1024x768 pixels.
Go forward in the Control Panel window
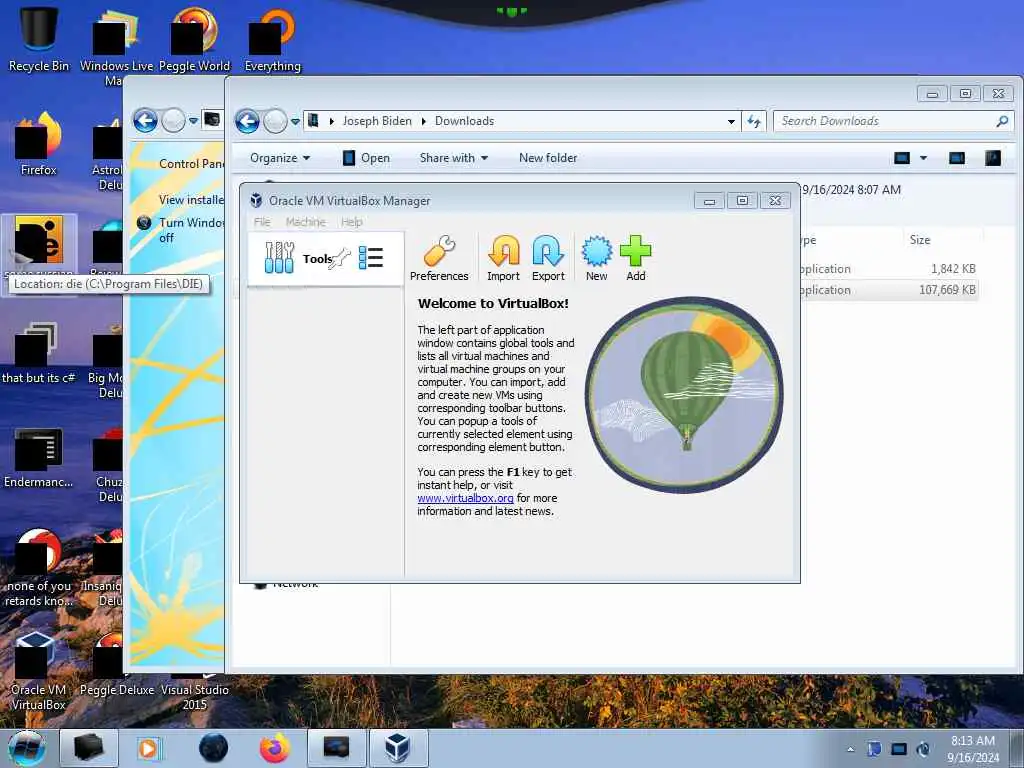(173, 121)
